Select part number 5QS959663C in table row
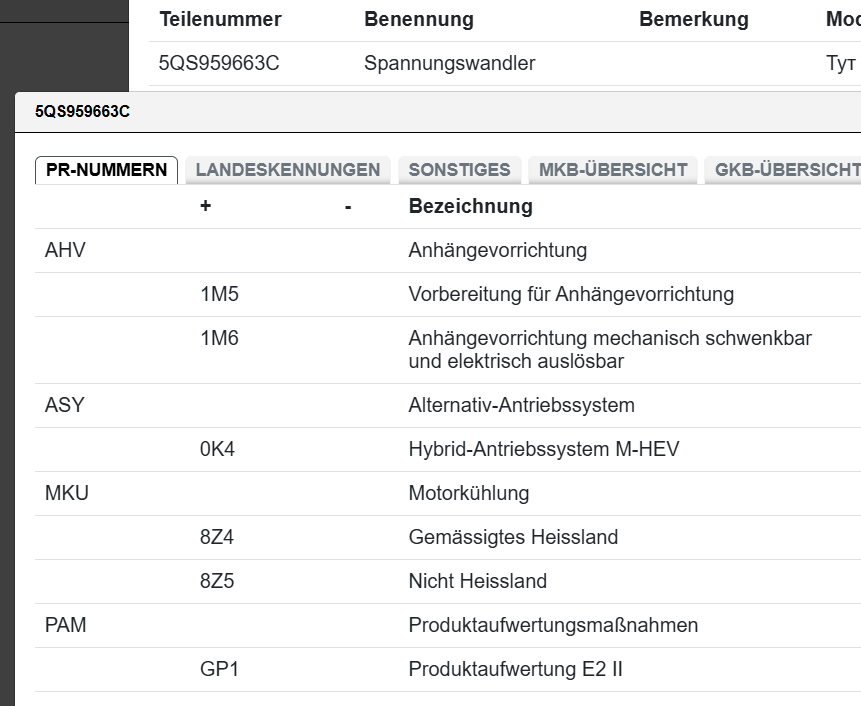 coord(219,63)
